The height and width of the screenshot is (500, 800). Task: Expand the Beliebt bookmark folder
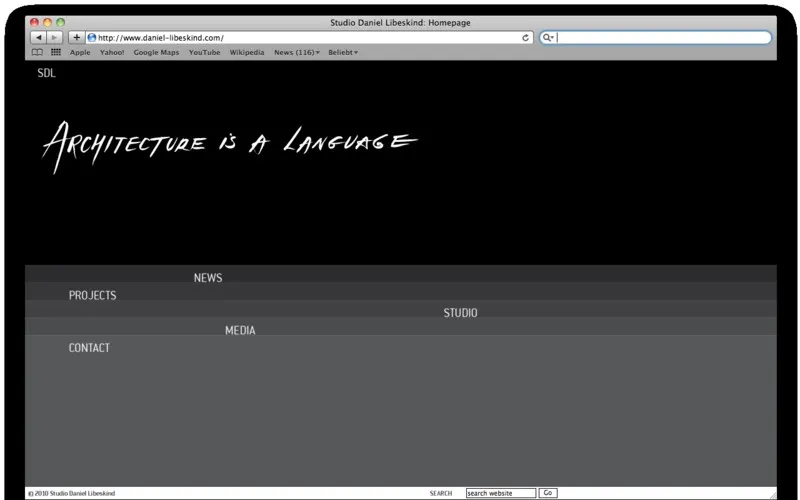point(343,52)
